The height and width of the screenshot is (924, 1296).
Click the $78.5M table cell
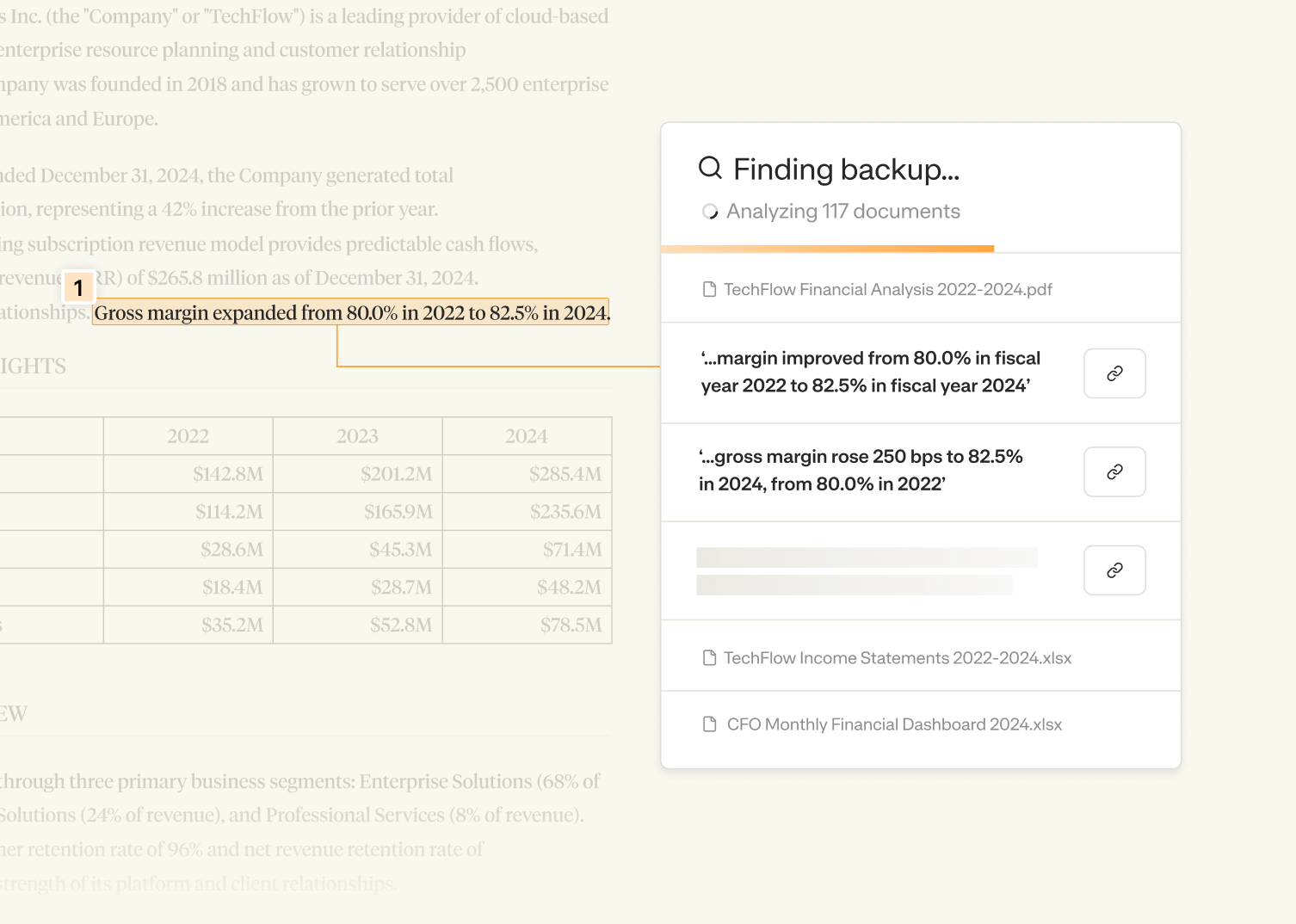click(527, 625)
